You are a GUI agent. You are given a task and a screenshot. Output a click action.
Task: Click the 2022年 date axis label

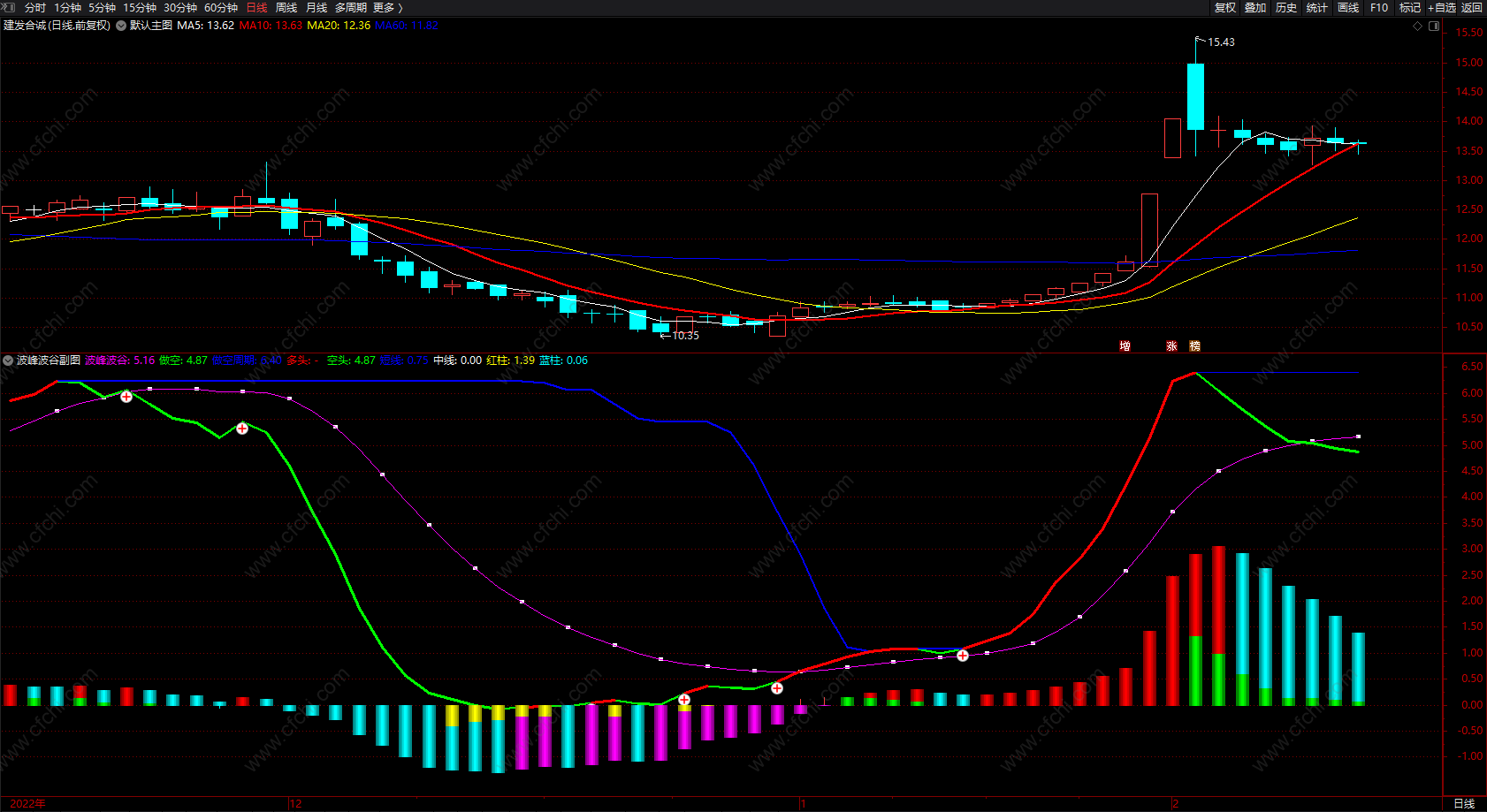coord(27,803)
